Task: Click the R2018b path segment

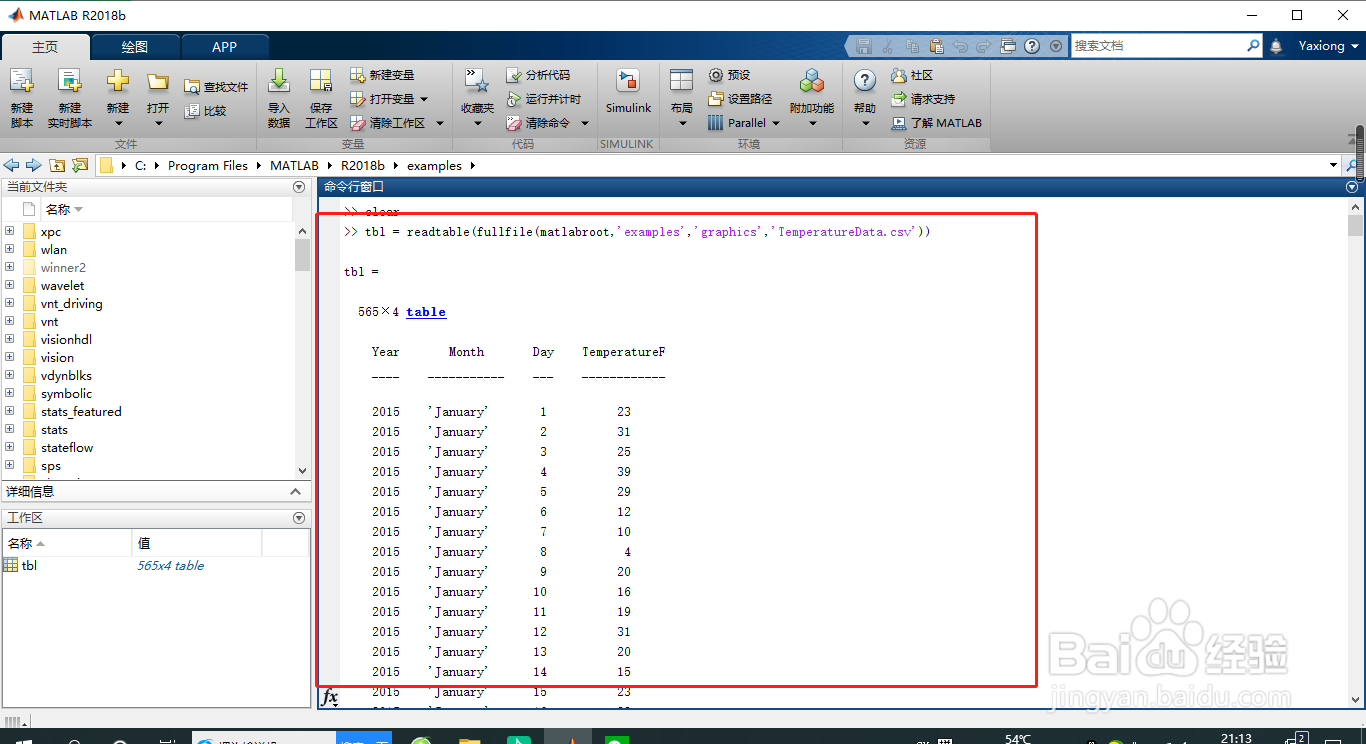Action: [362, 166]
